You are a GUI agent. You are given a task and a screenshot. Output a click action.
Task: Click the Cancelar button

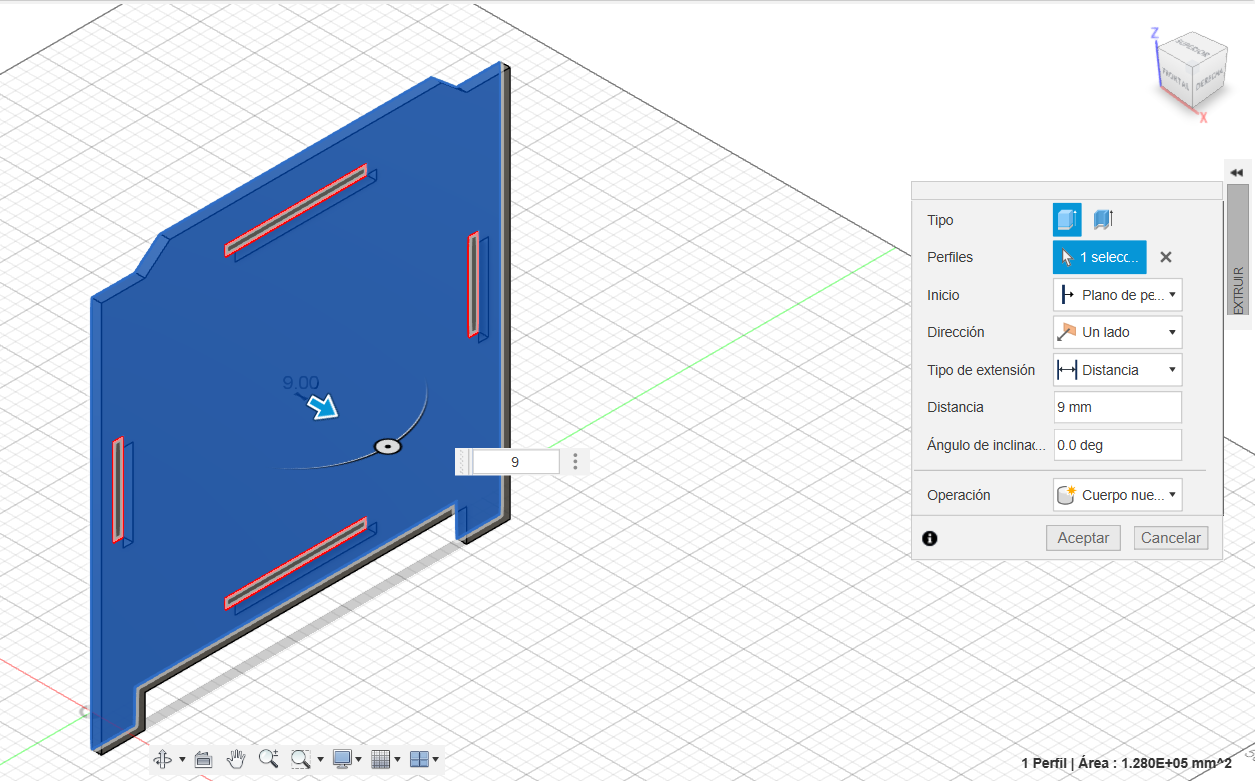point(1171,538)
